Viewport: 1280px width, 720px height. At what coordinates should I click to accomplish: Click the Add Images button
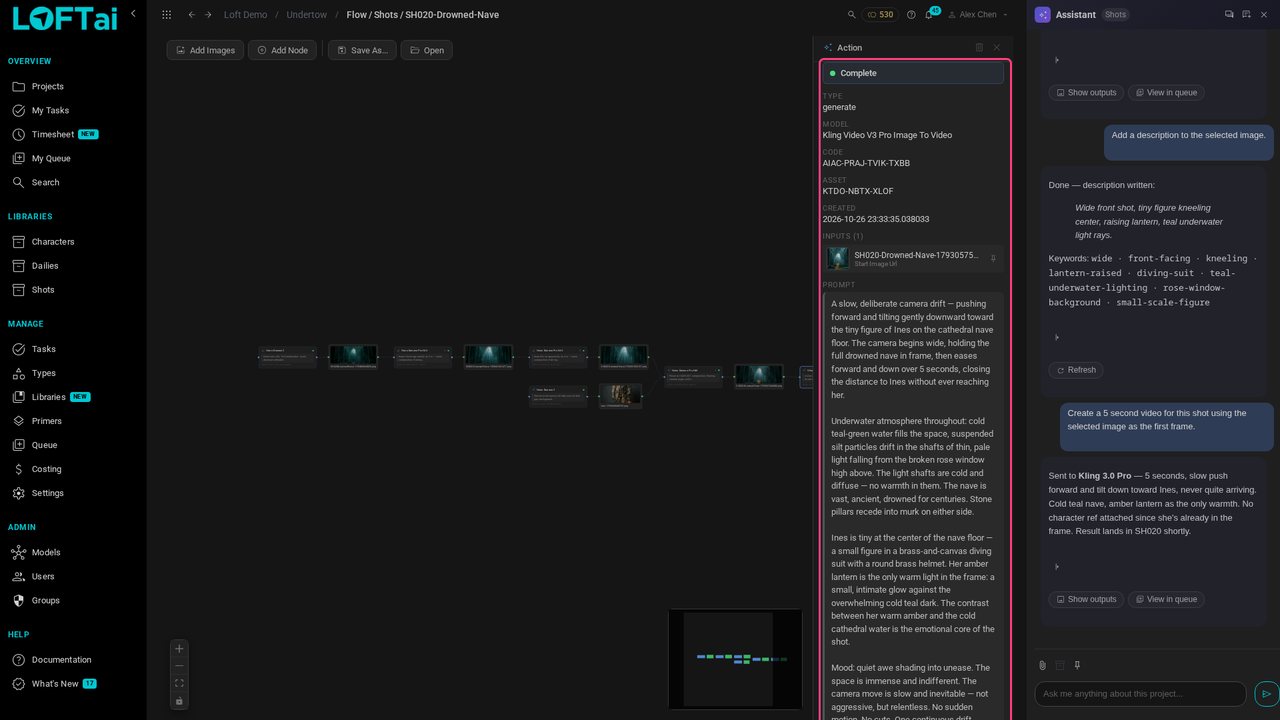205,50
